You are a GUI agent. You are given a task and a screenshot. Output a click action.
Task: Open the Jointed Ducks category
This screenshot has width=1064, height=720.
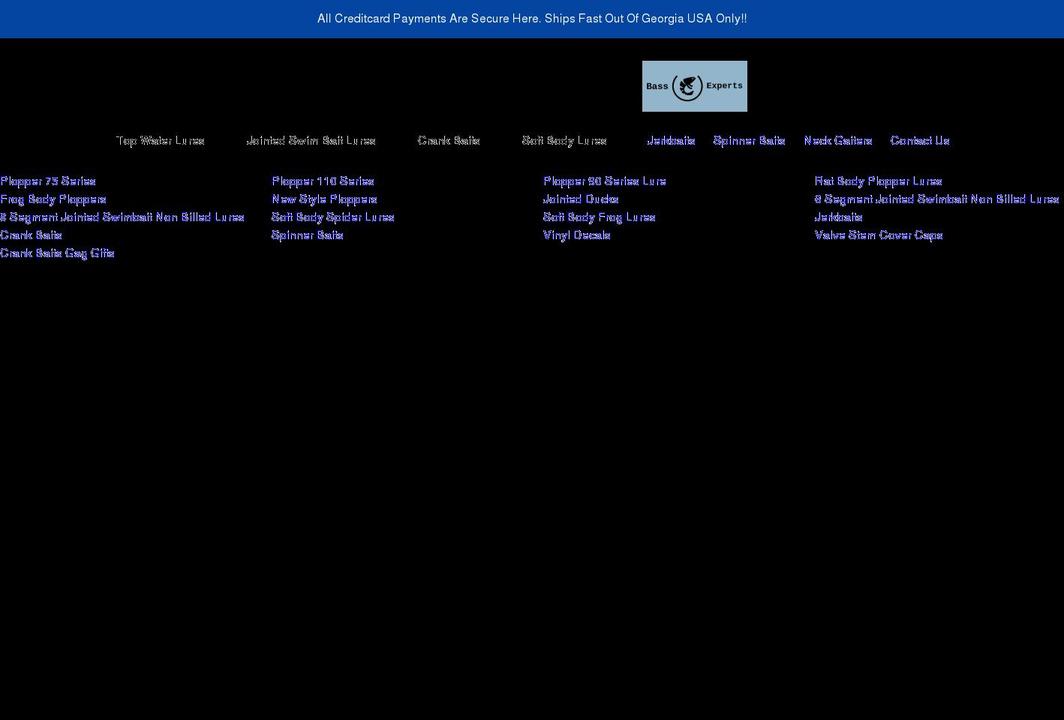pyautogui.click(x=581, y=199)
